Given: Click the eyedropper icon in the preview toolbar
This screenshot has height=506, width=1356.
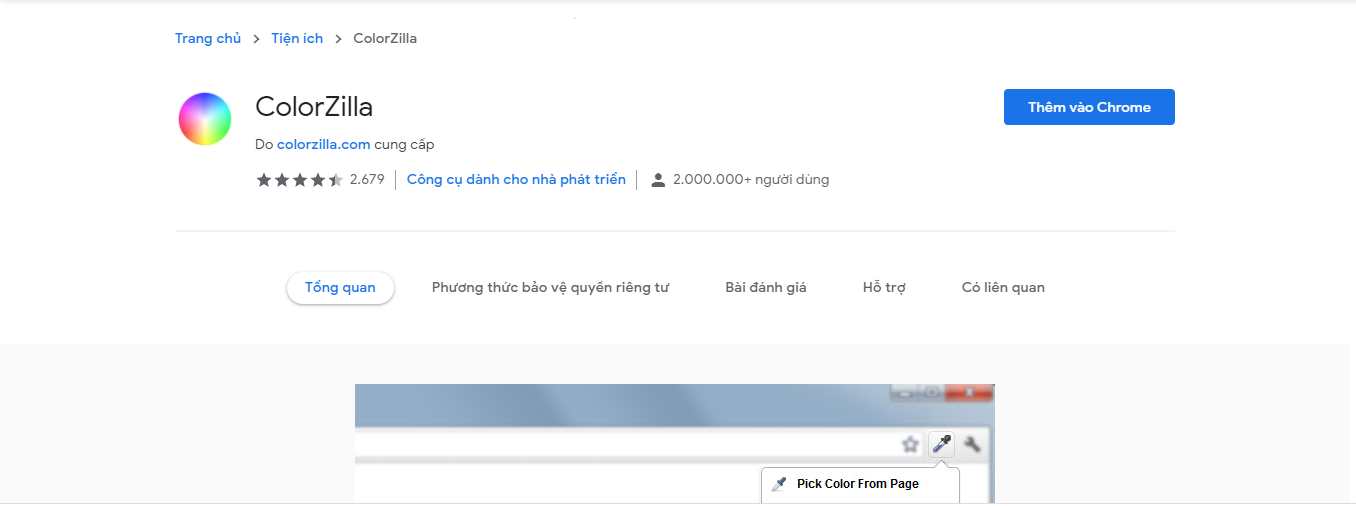Looking at the screenshot, I should coord(941,444).
